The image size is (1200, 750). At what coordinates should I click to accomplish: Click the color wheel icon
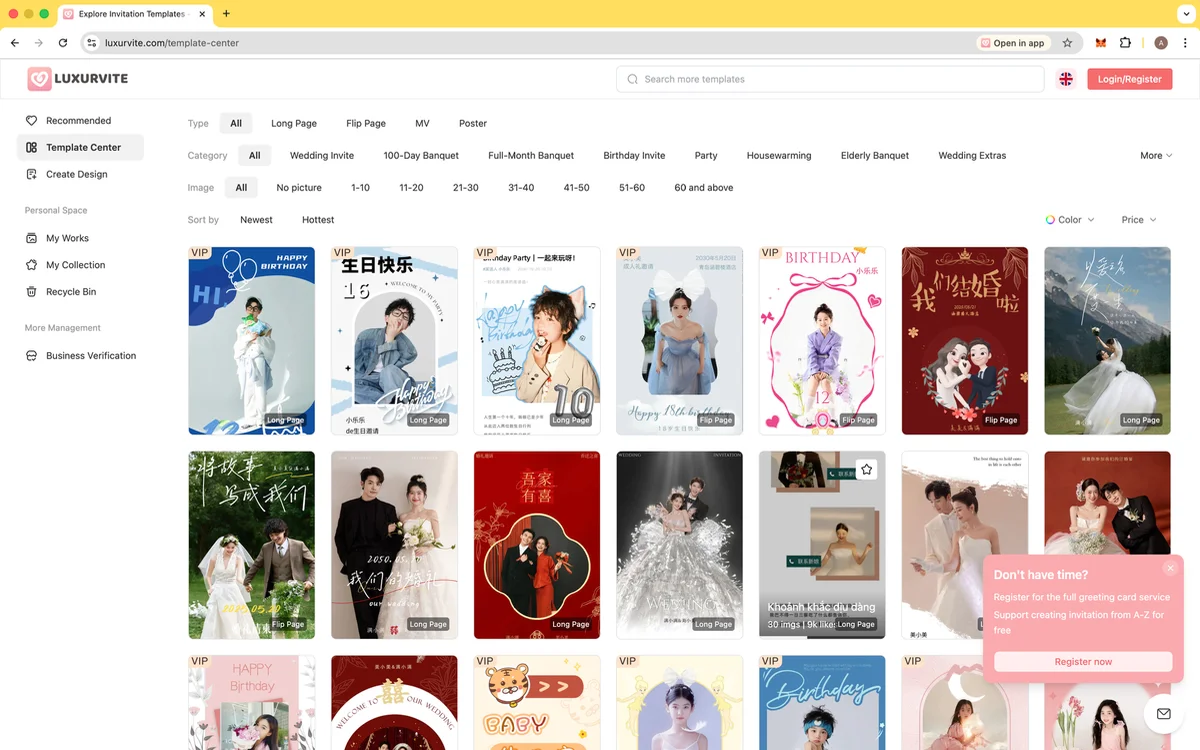click(x=1050, y=220)
